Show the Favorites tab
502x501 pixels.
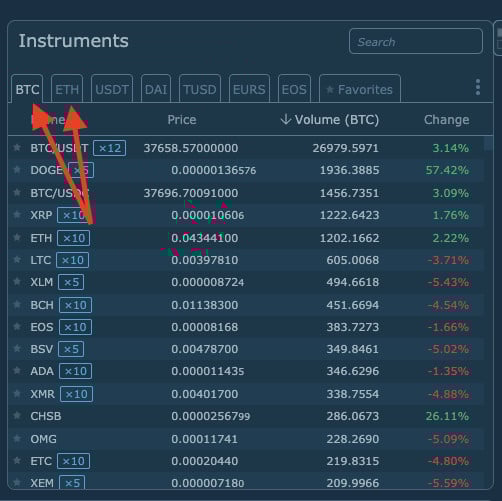click(360, 89)
